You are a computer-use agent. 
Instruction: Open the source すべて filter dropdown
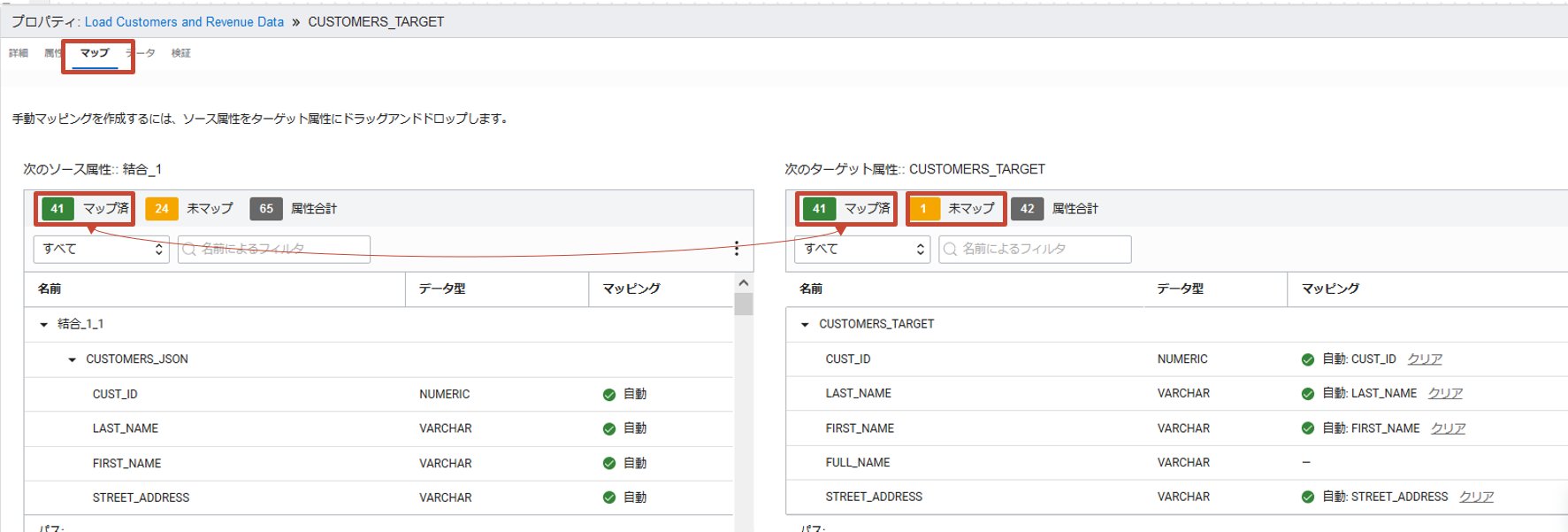(101, 250)
